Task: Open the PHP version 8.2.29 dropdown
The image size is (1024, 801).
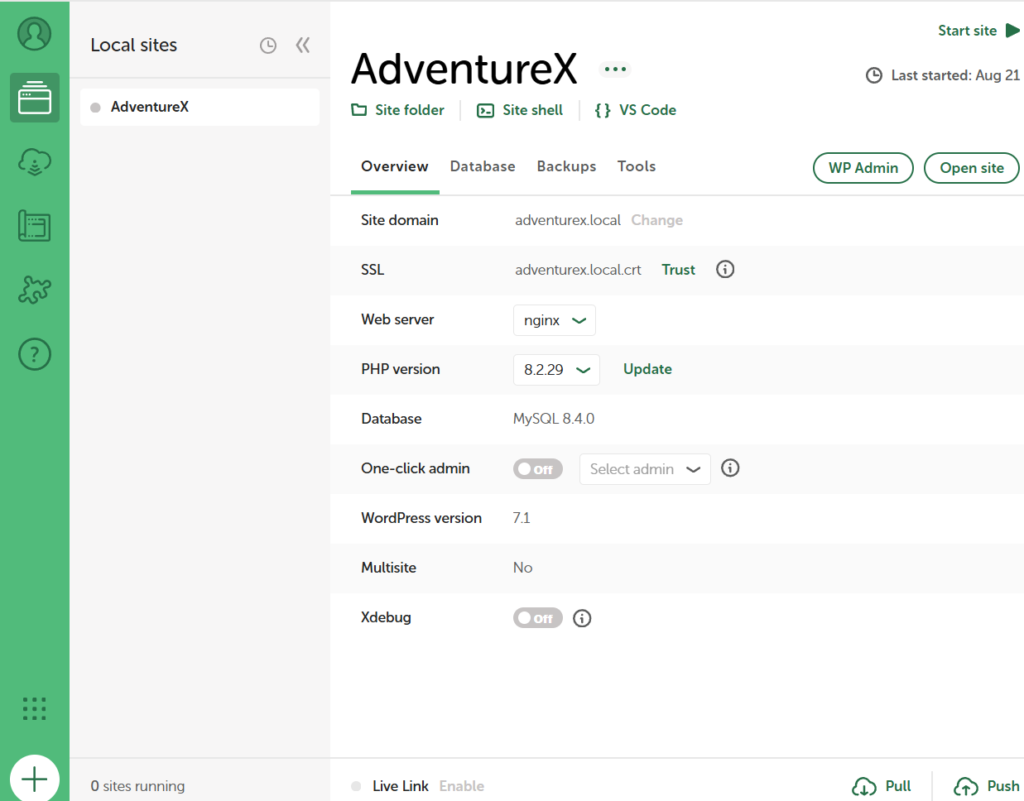Action: click(556, 369)
